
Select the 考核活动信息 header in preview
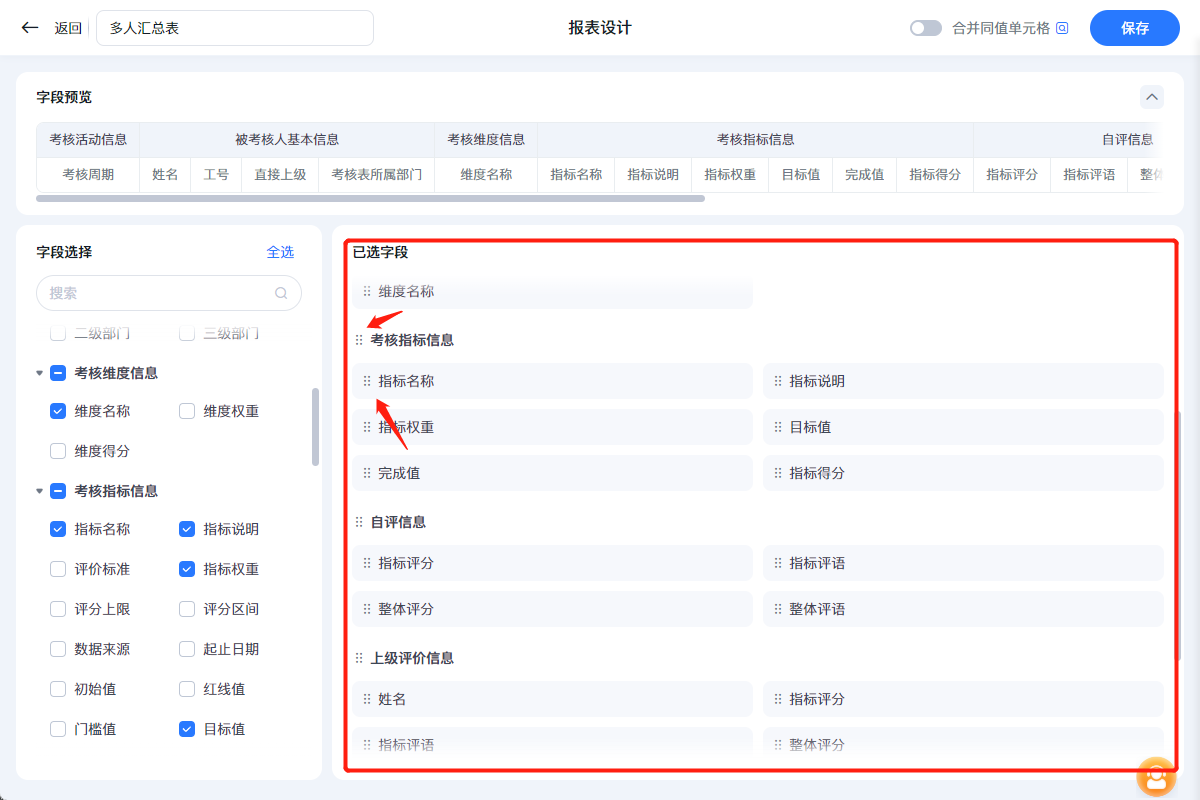pos(87,140)
